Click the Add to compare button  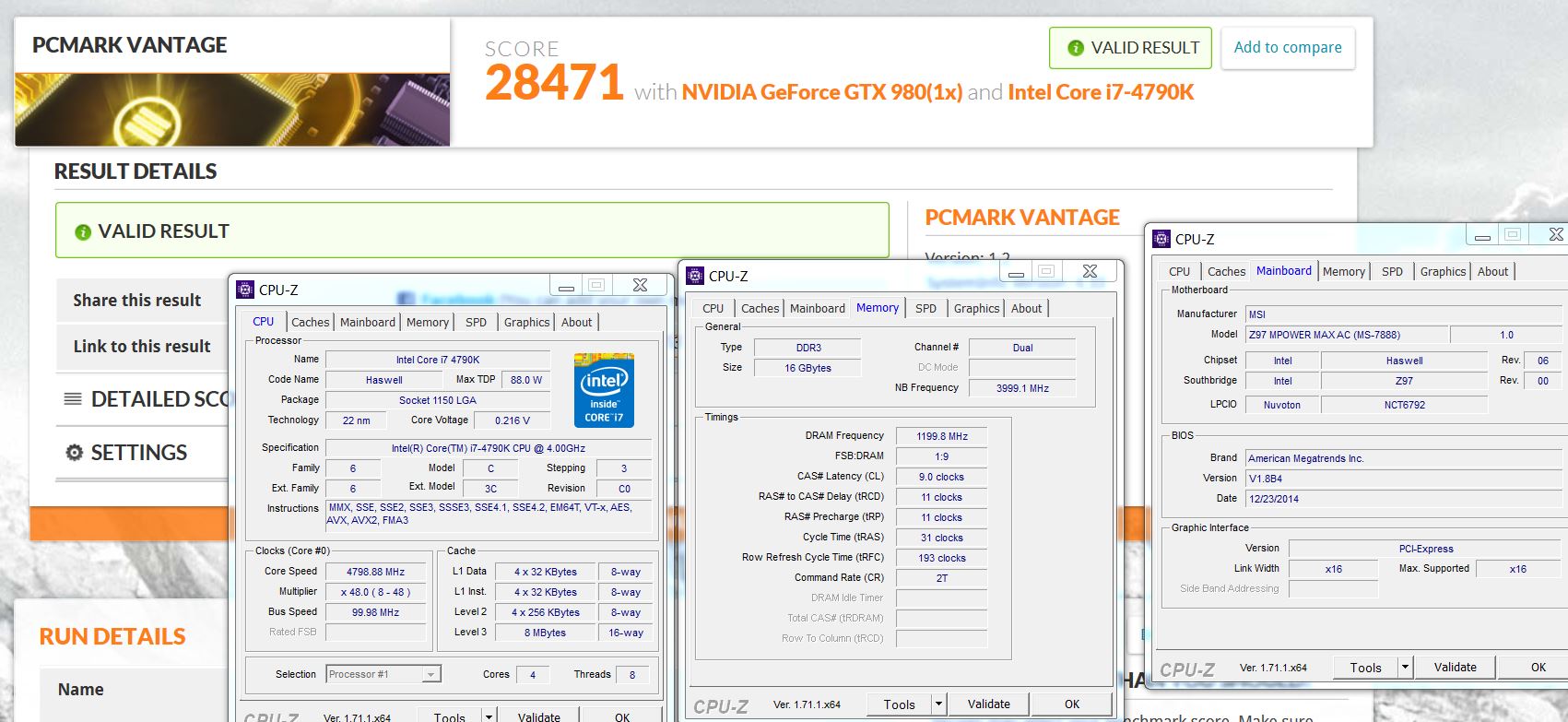1288,47
